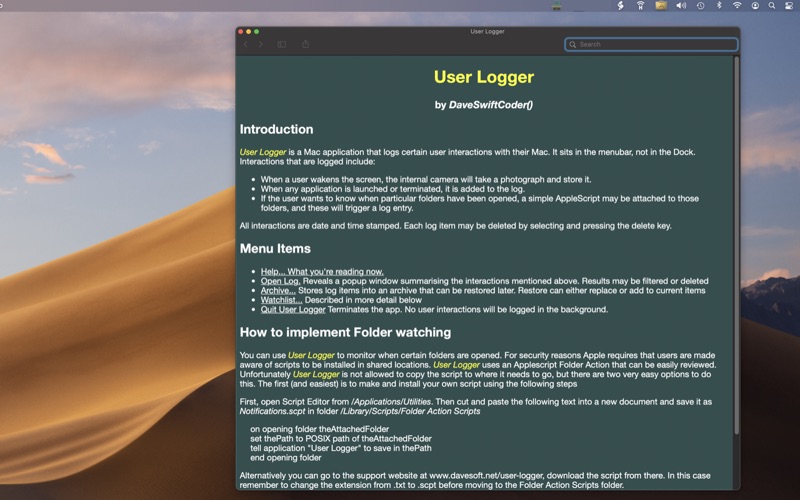Click the "by DaveSwiftCoder()" byline
The image size is (800, 500).
484,105
